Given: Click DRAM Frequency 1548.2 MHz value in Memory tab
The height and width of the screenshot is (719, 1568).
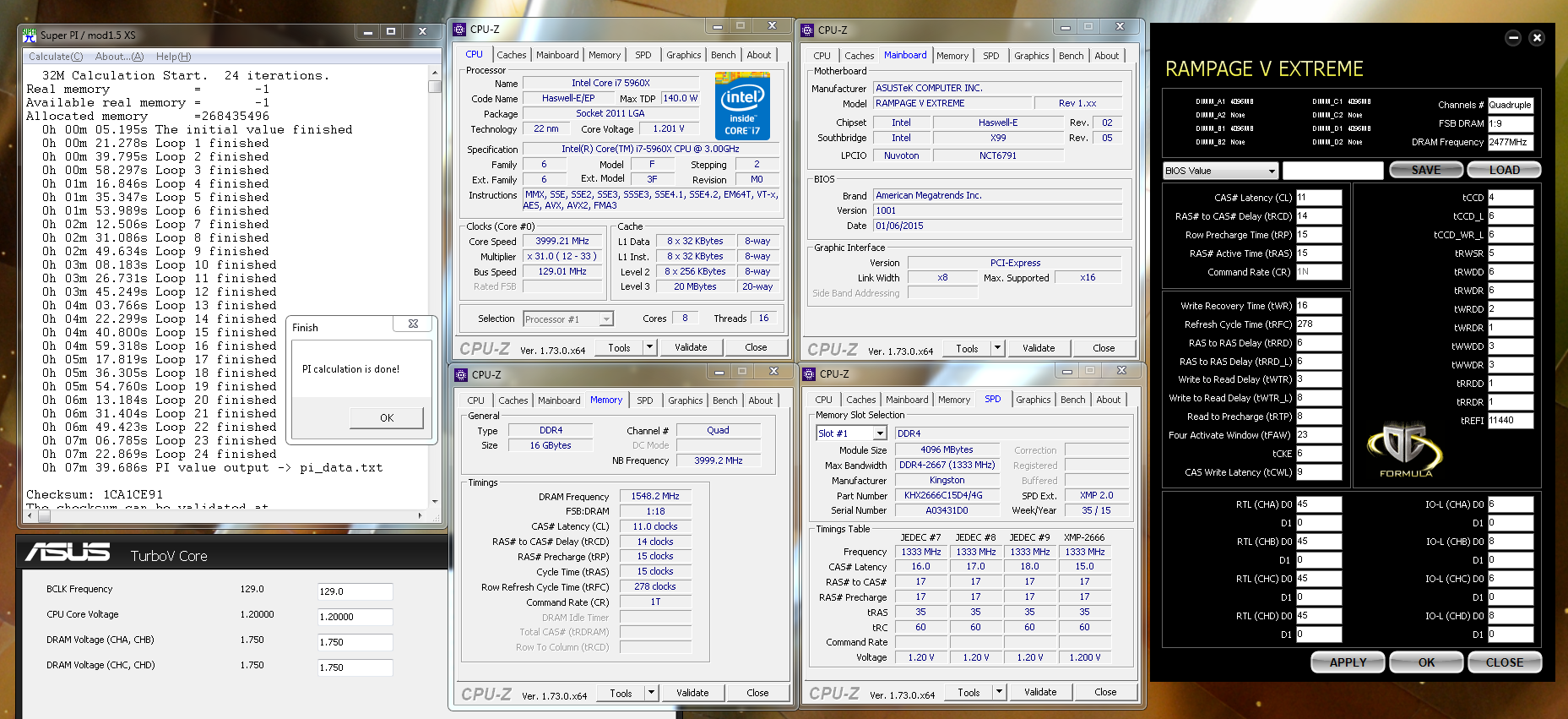Looking at the screenshot, I should click(655, 496).
